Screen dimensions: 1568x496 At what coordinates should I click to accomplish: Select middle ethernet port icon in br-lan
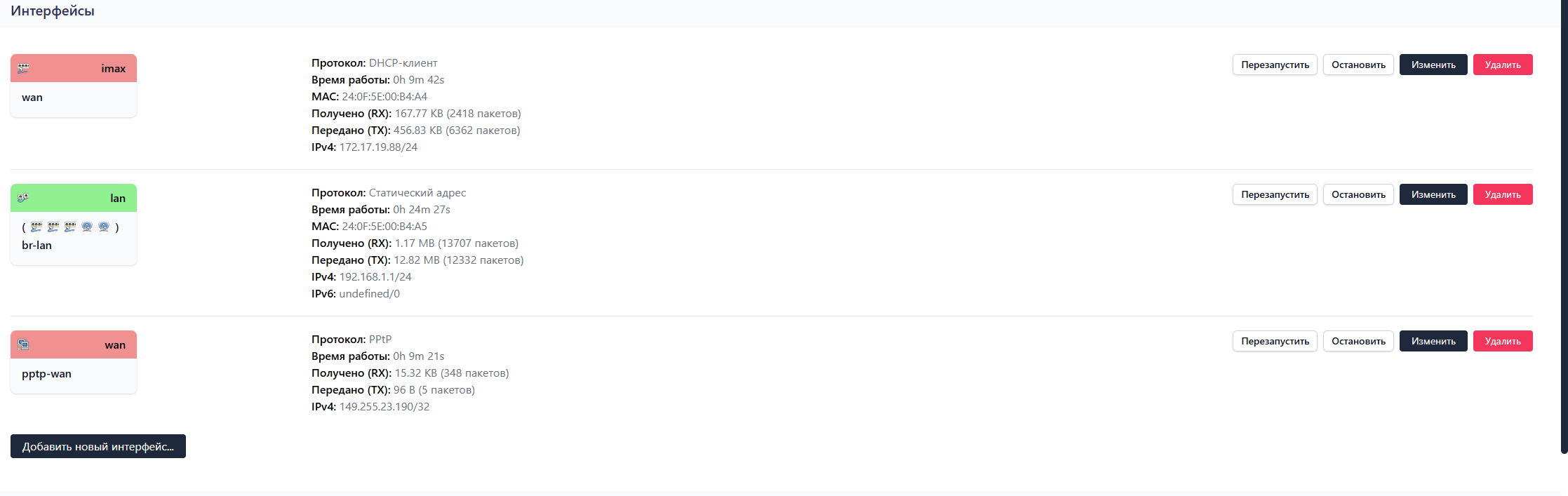click(x=53, y=227)
